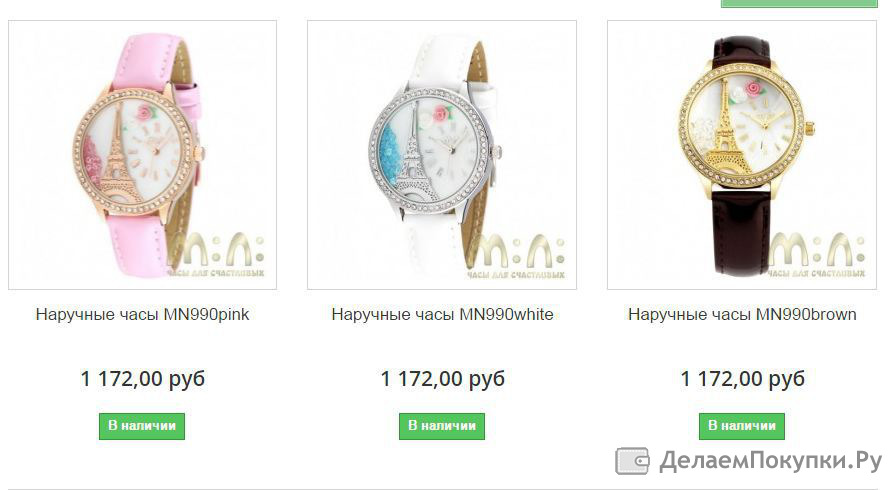The height and width of the screenshot is (490, 896).
Task: Open the Наручные часы MN990pink product link
Action: [x=142, y=314]
